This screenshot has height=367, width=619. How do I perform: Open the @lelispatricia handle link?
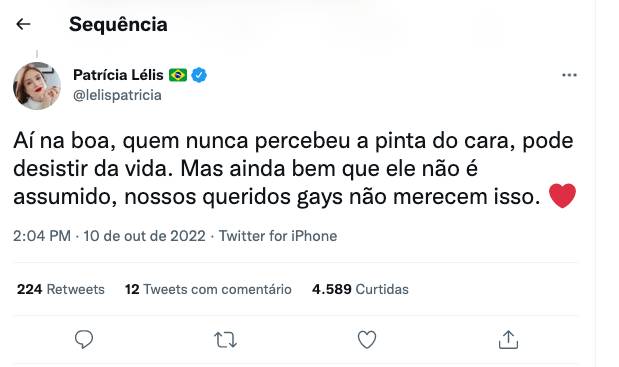pos(117,95)
